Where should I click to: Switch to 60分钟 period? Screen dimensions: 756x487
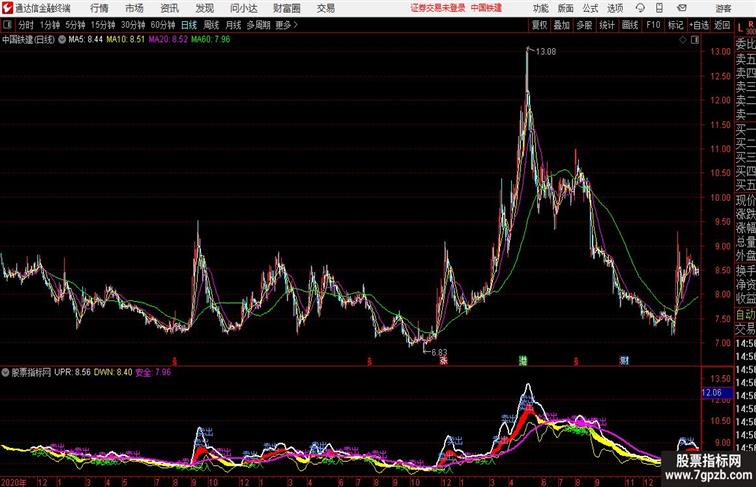coord(163,25)
